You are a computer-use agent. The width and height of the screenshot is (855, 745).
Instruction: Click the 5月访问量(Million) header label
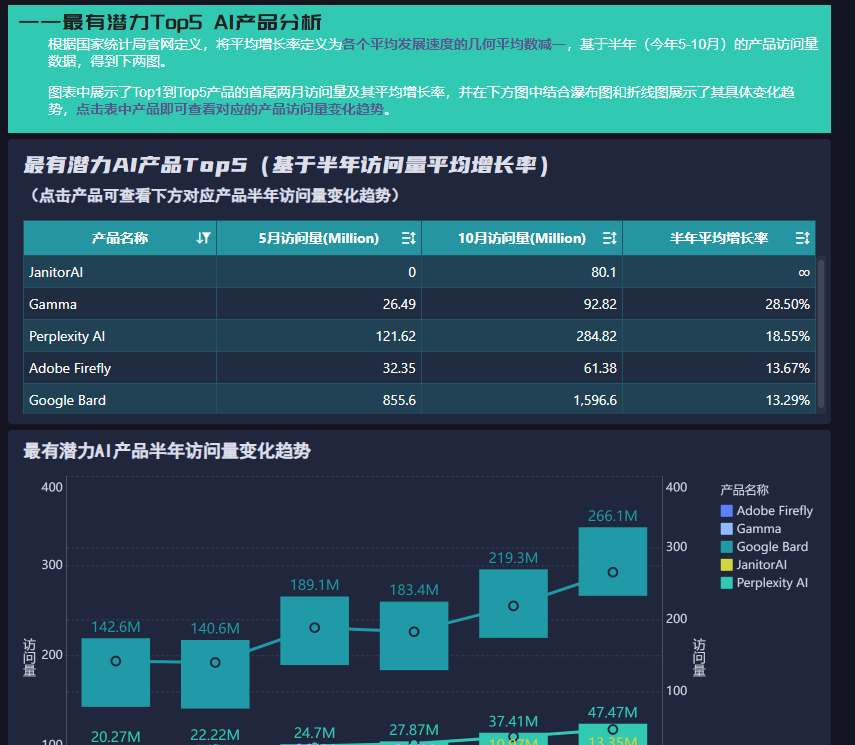click(318, 238)
